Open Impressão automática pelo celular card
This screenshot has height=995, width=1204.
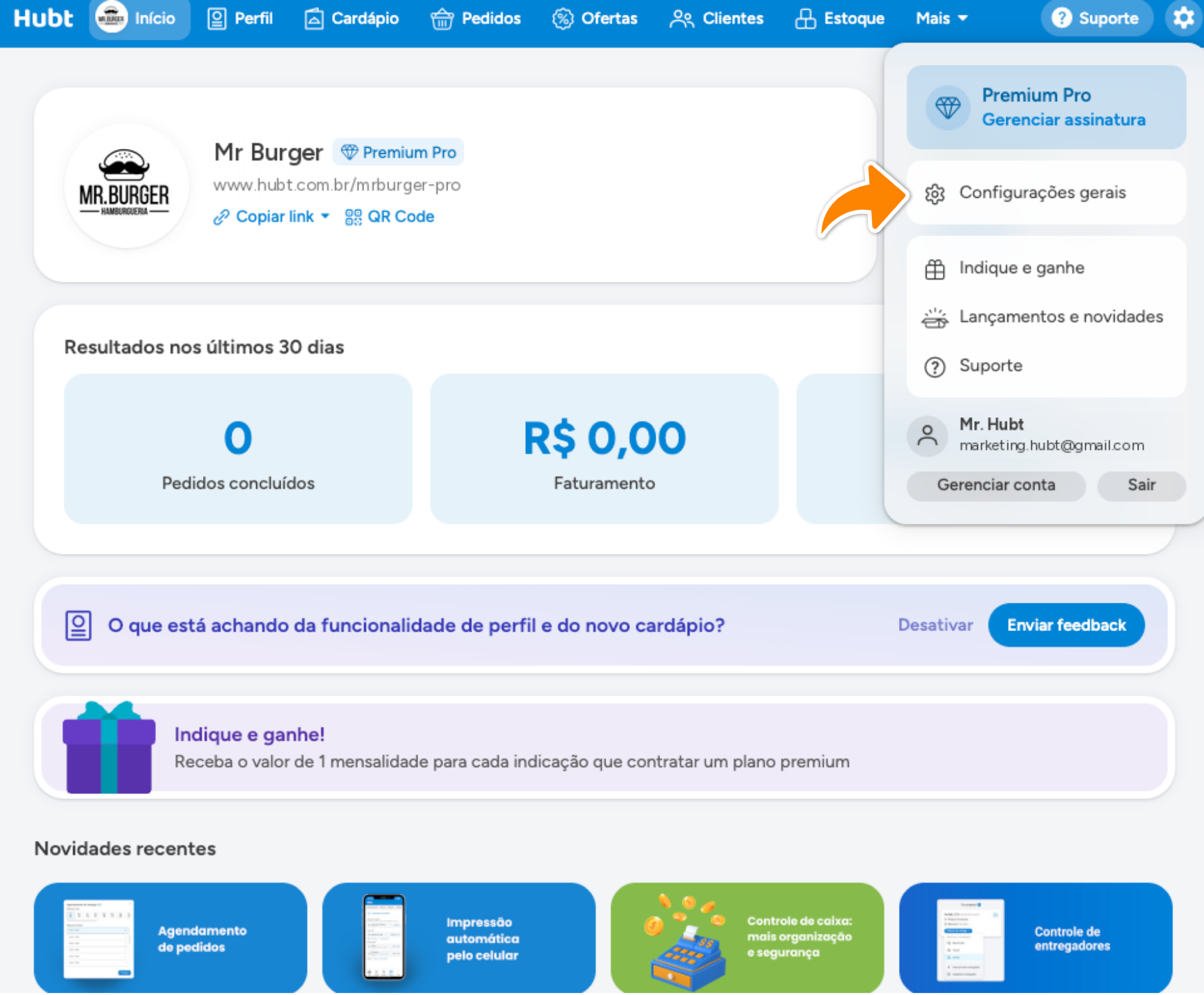[458, 938]
